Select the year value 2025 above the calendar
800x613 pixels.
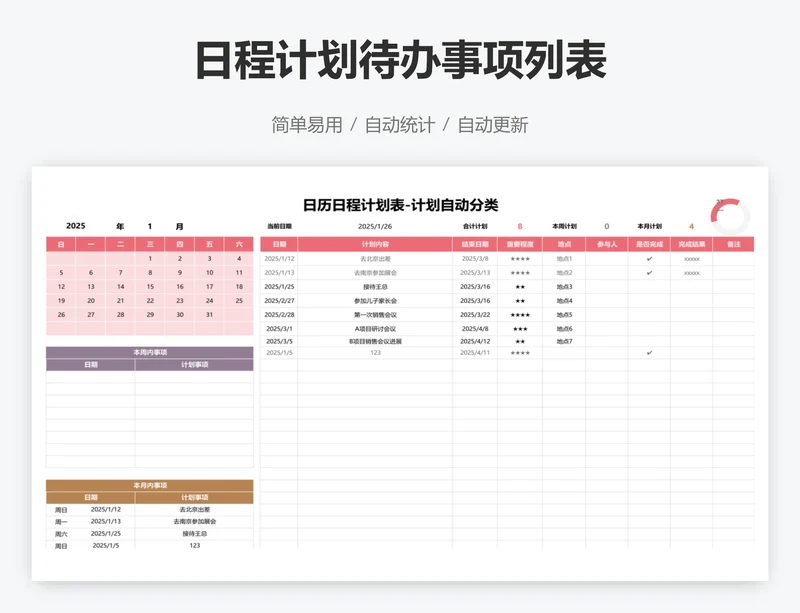point(76,226)
